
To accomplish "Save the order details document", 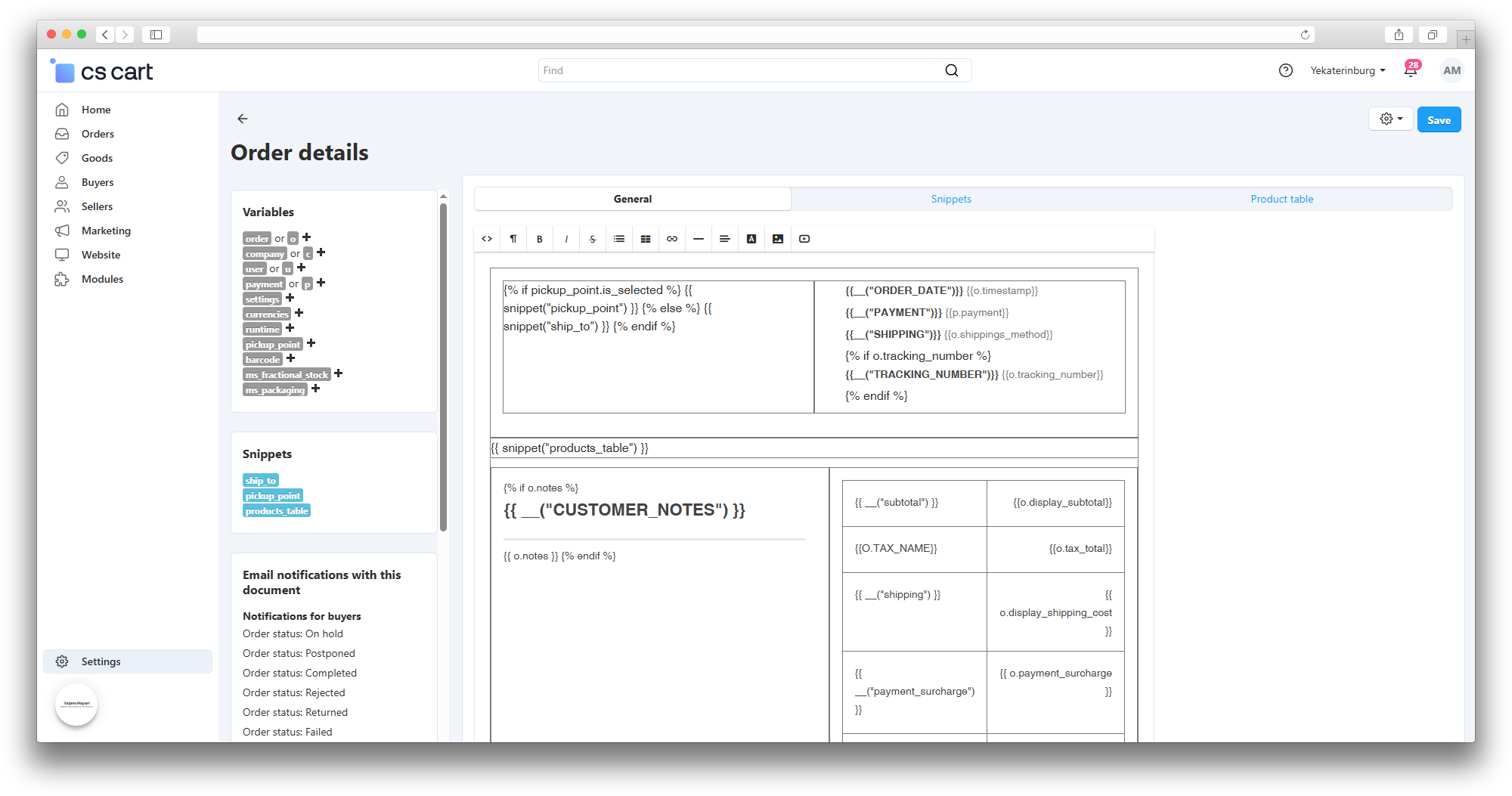I will tap(1439, 120).
